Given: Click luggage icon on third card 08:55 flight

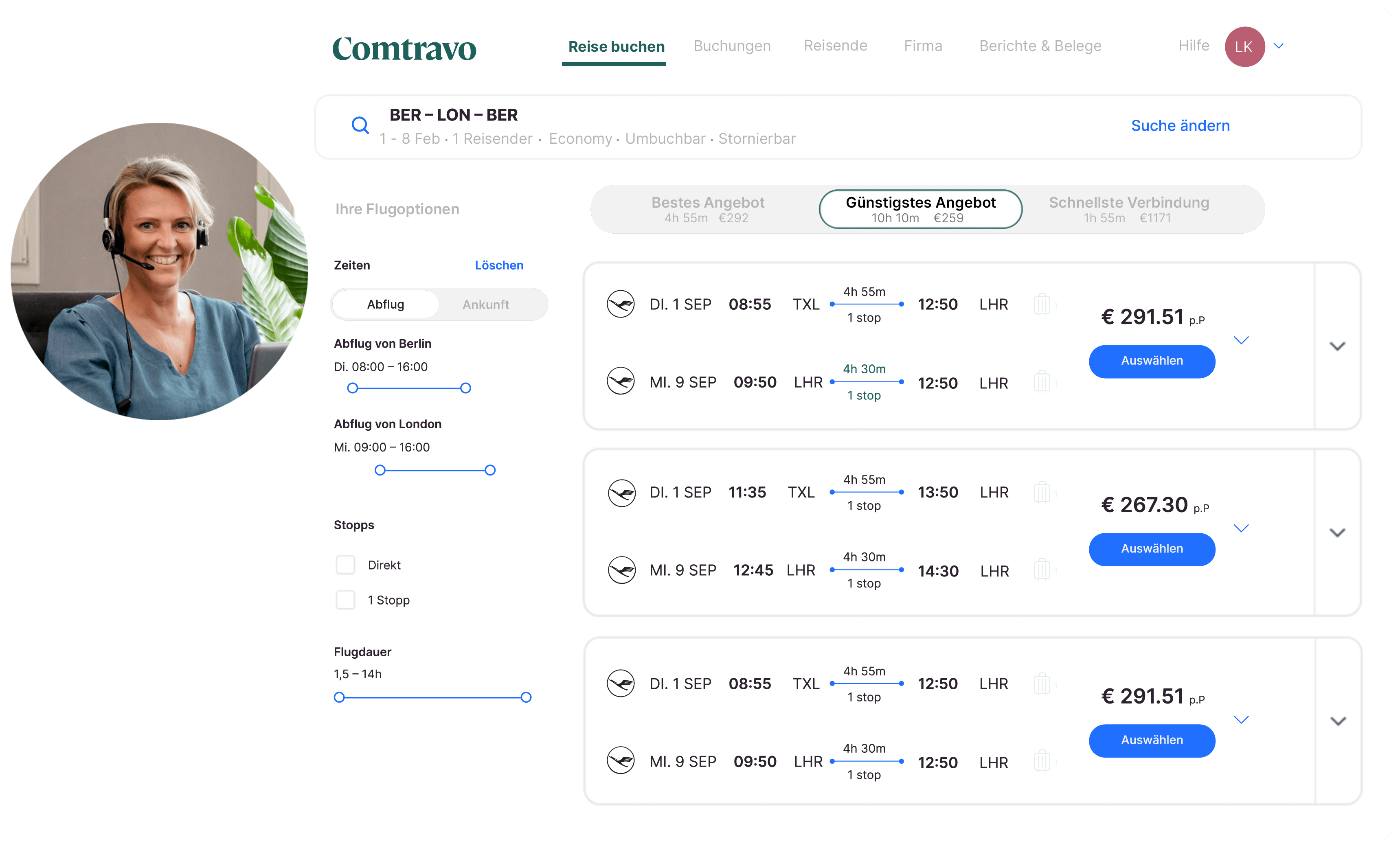Looking at the screenshot, I should coord(1042,683).
